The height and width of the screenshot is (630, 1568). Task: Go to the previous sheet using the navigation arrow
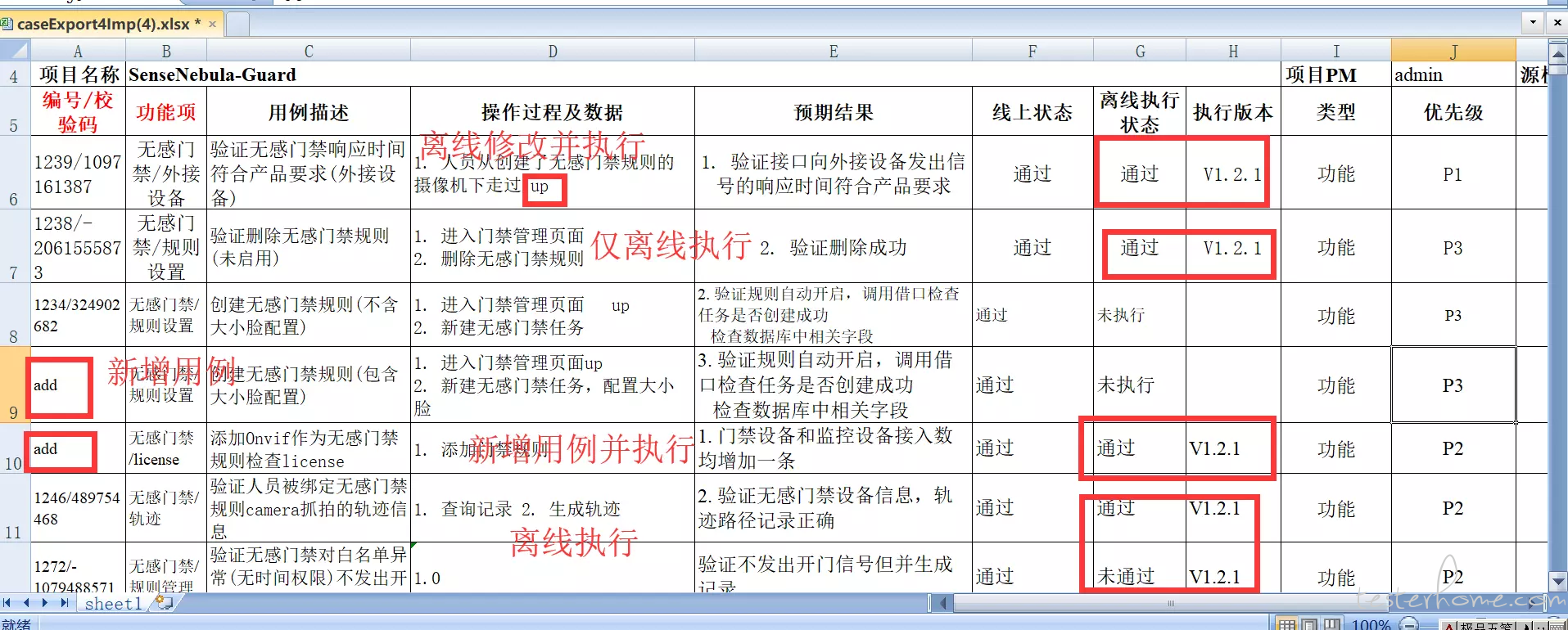[x=26, y=603]
